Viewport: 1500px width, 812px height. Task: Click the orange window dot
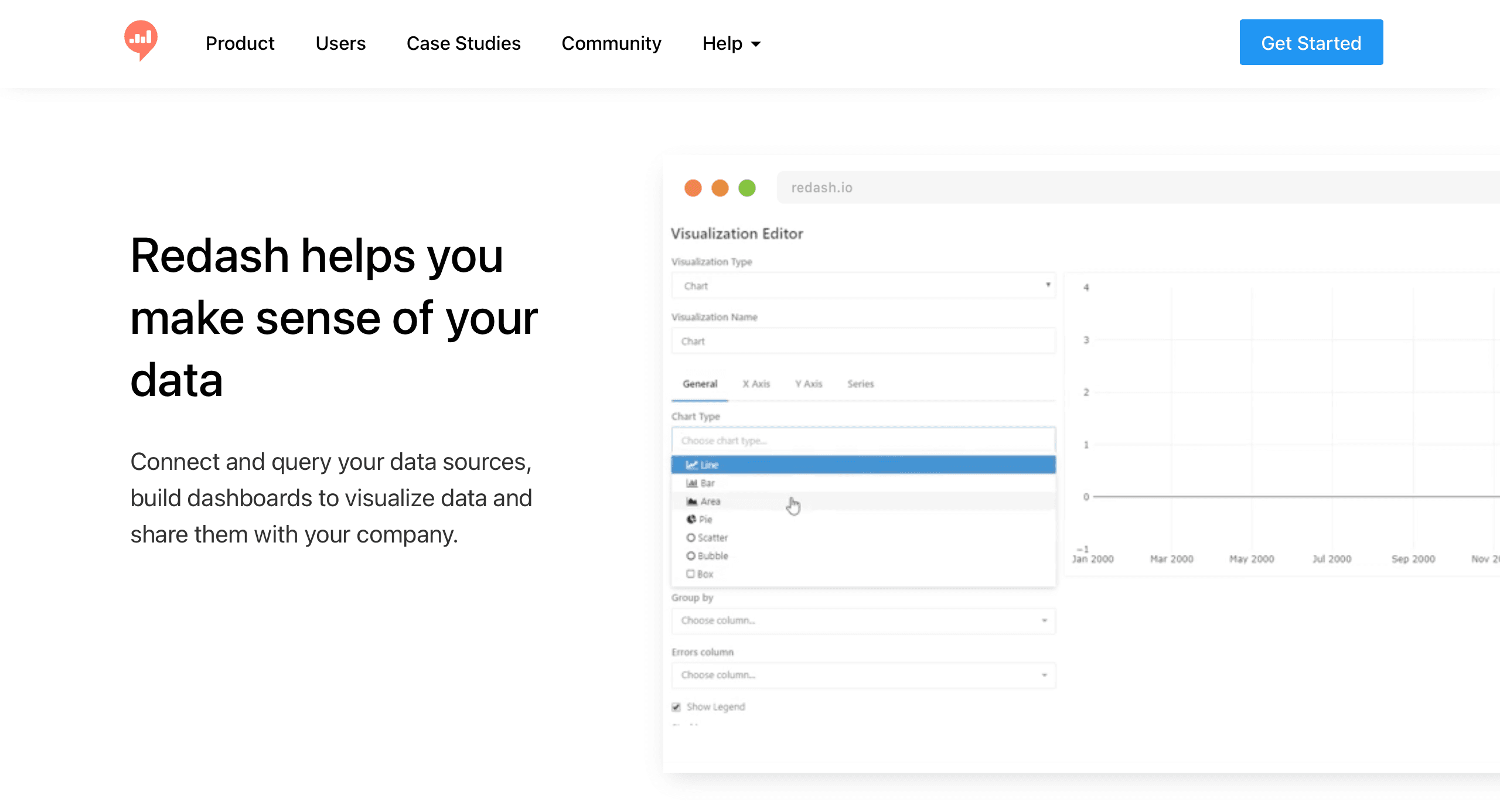[x=720, y=188]
